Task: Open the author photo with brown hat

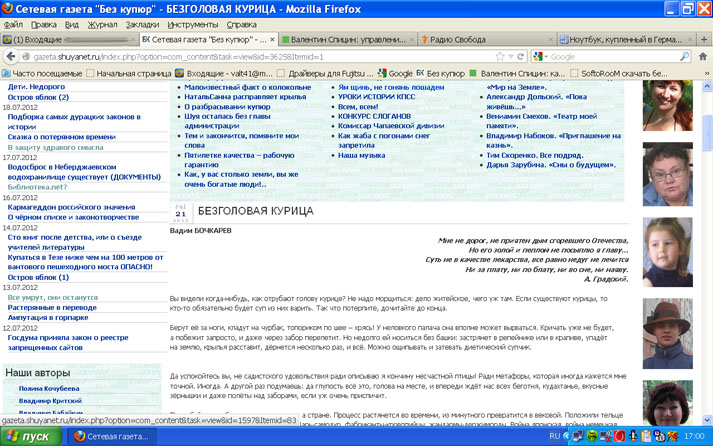Action: point(668,333)
